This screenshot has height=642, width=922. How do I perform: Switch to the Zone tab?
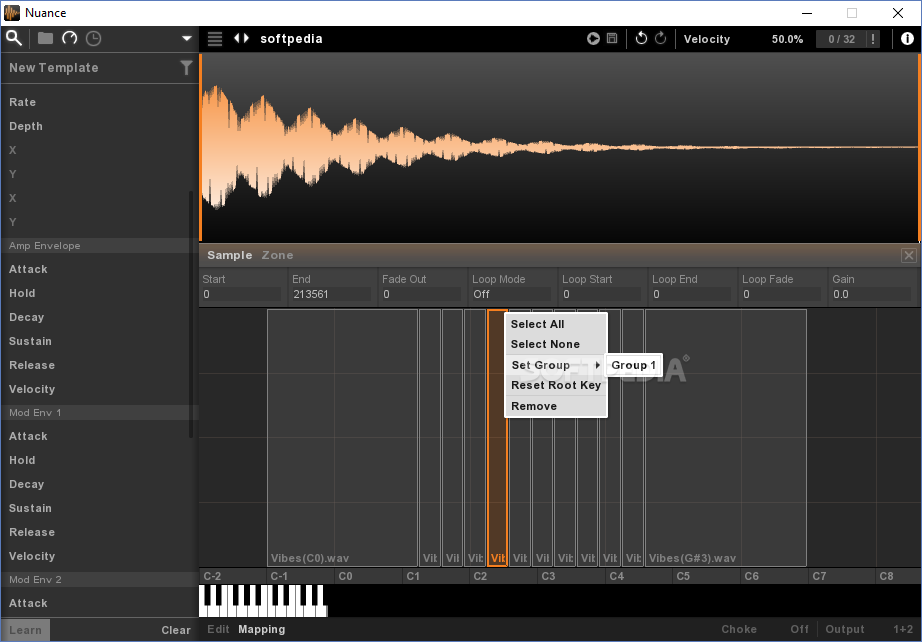[278, 255]
